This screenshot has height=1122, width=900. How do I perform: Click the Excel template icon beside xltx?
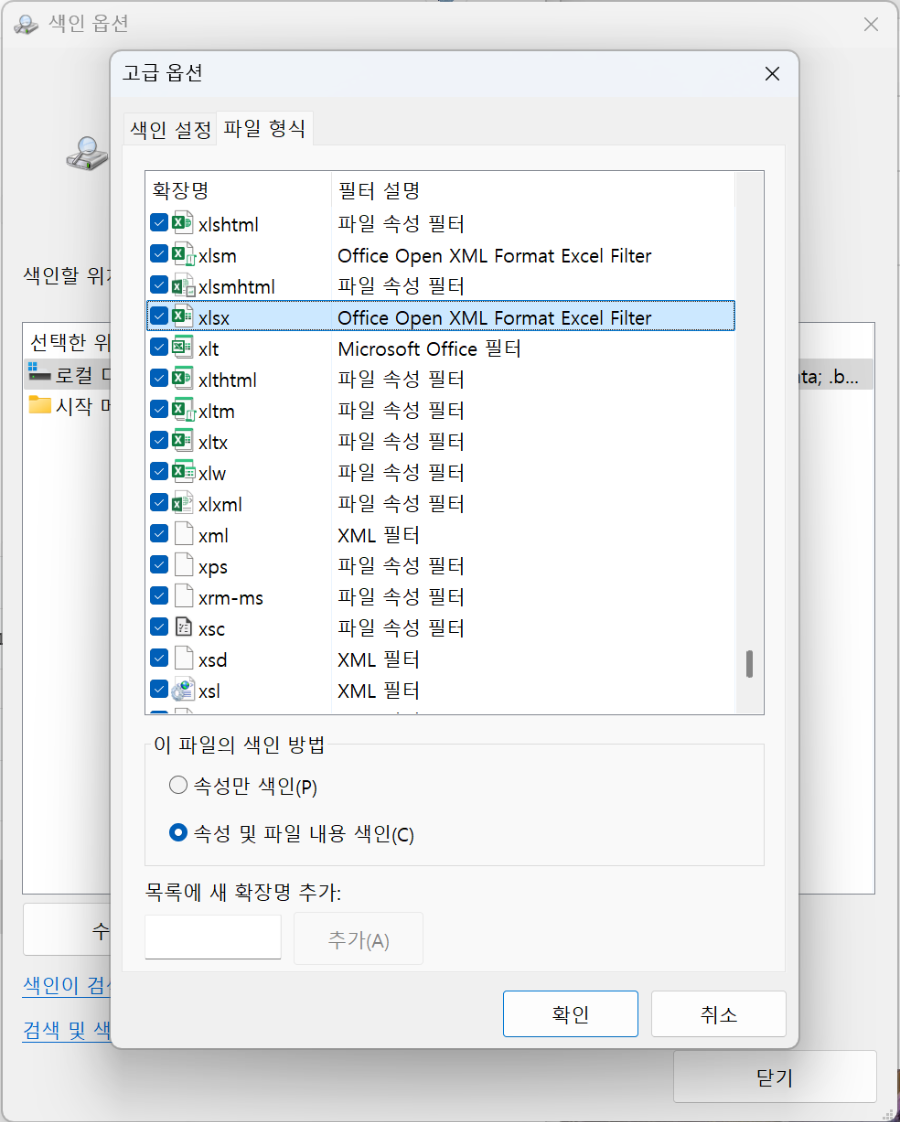pos(180,441)
